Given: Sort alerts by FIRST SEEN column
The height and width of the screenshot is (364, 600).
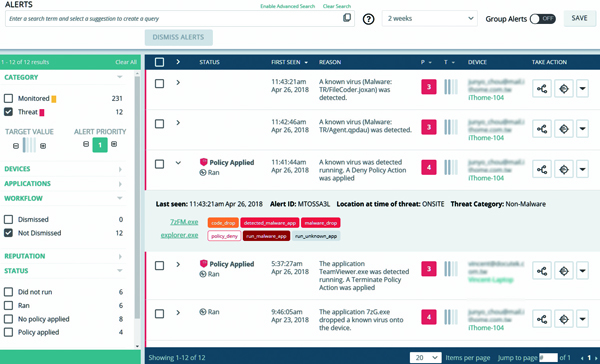Looking at the screenshot, I should click(x=289, y=62).
